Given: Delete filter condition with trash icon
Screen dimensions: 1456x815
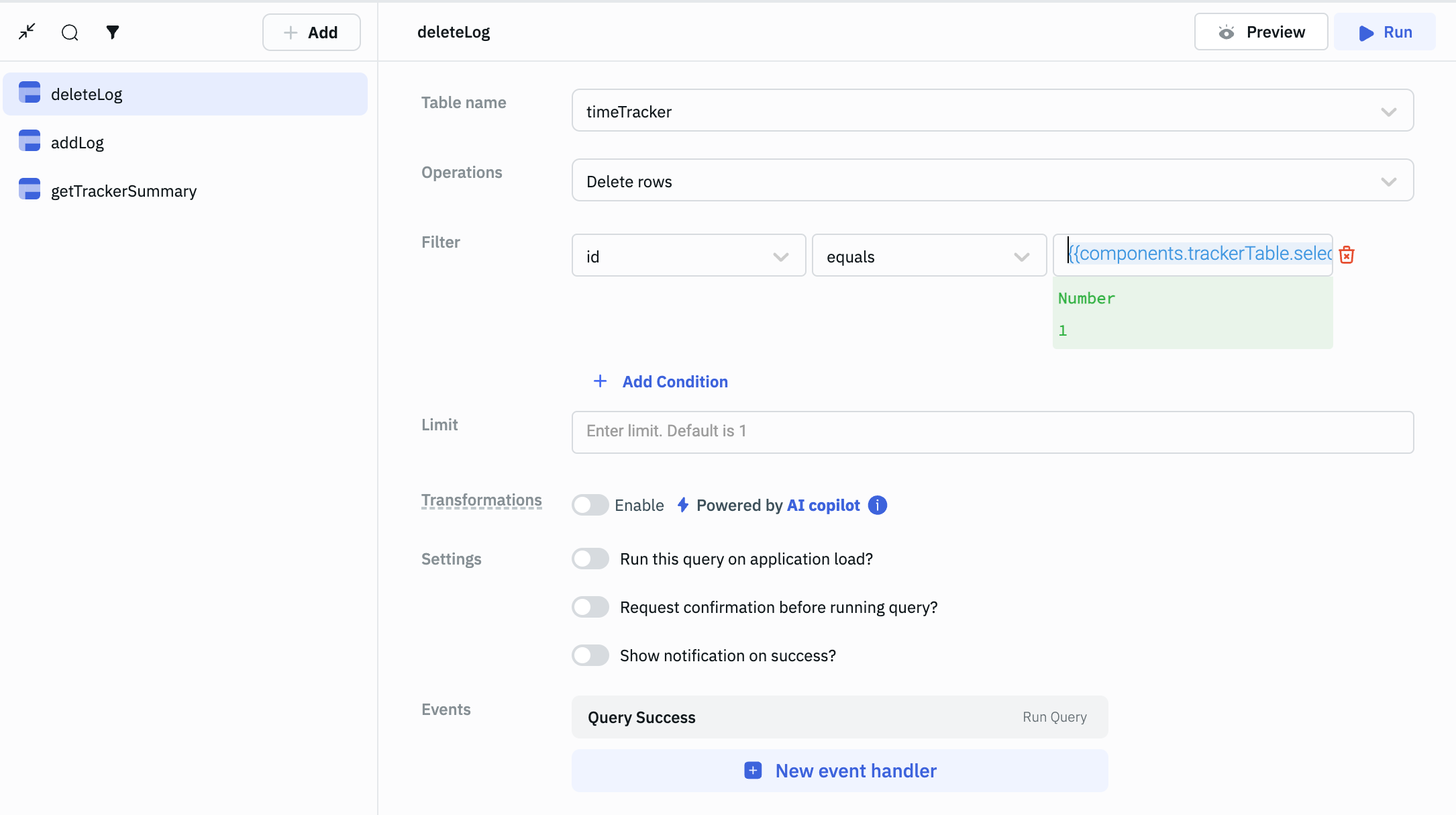Looking at the screenshot, I should 1346,255.
